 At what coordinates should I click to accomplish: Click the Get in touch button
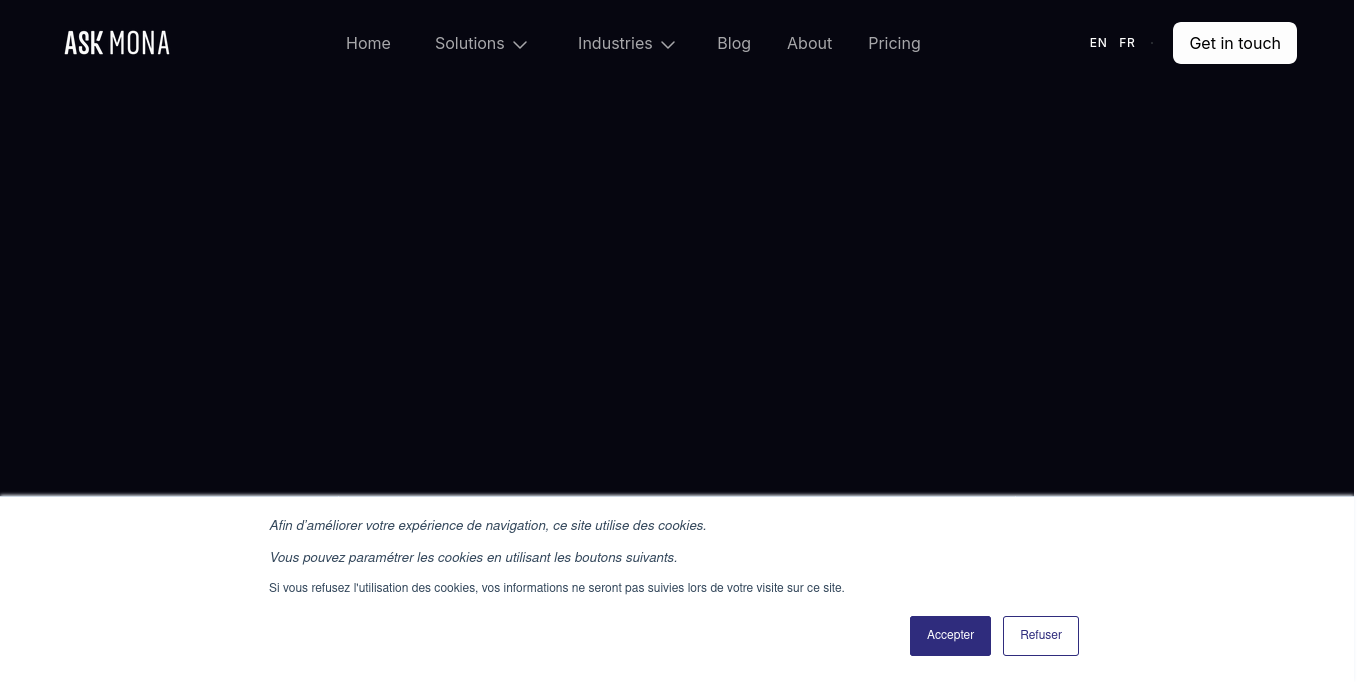click(x=1234, y=43)
